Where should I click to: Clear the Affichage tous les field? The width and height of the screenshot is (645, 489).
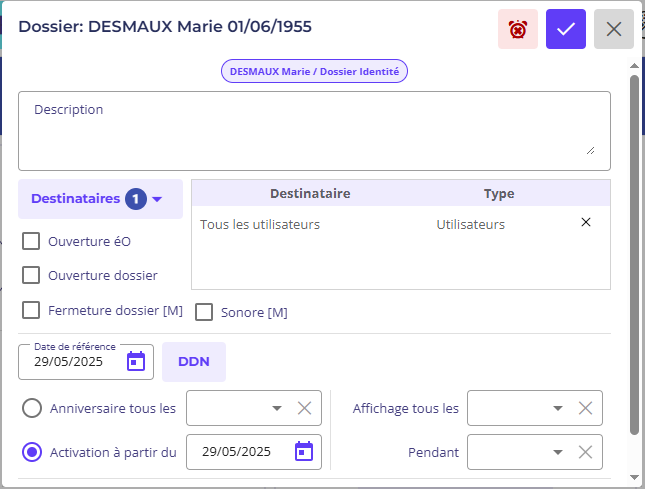coord(586,408)
